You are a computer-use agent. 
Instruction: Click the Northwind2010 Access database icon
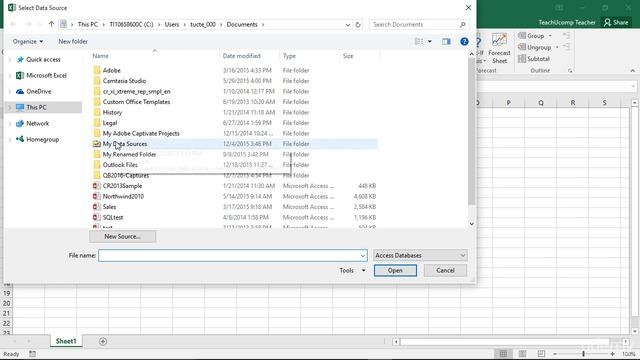tap(97, 196)
